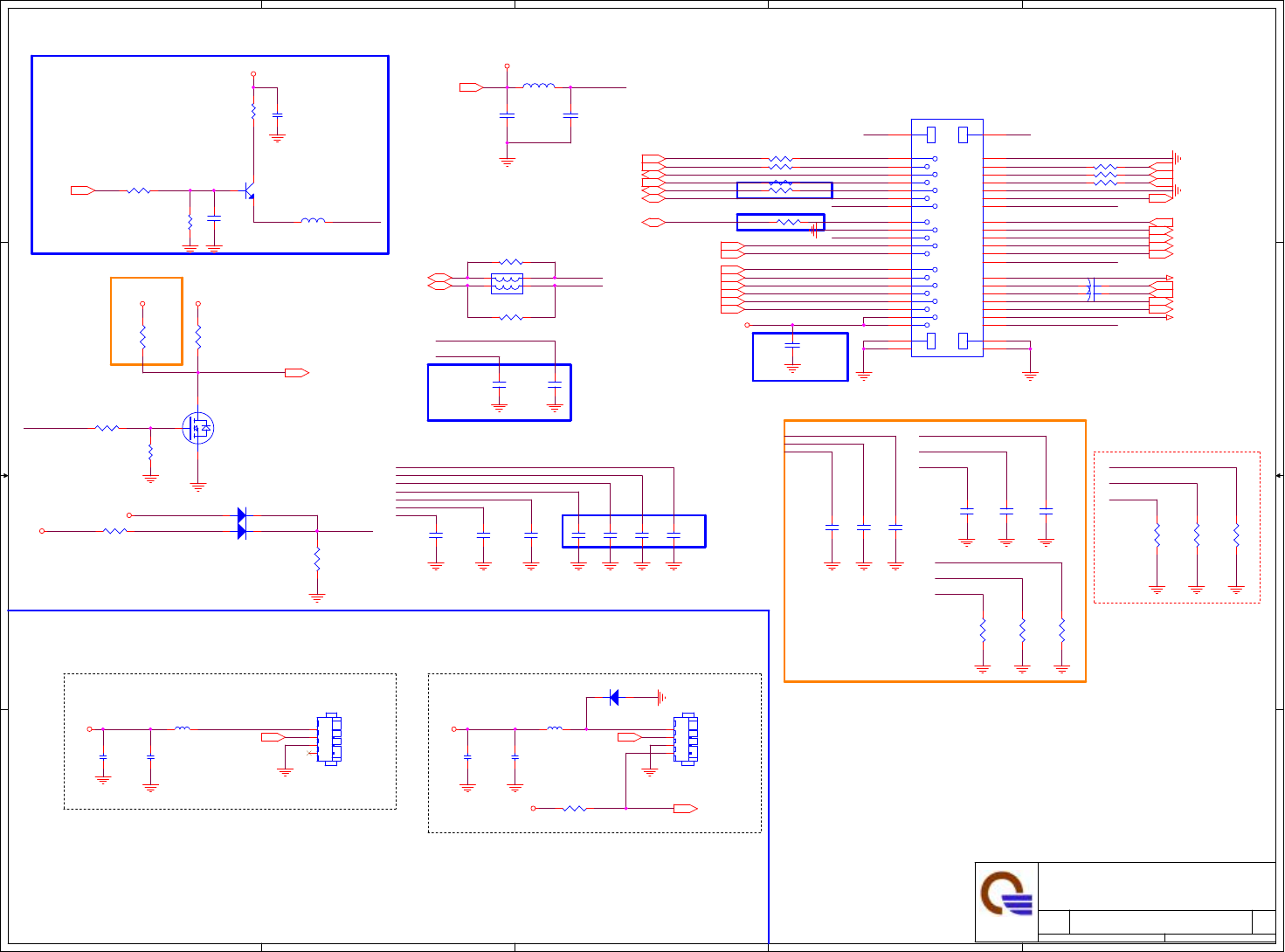Click the input port feeding the transistor base
This screenshot has width=1285, height=952.
tap(83, 190)
